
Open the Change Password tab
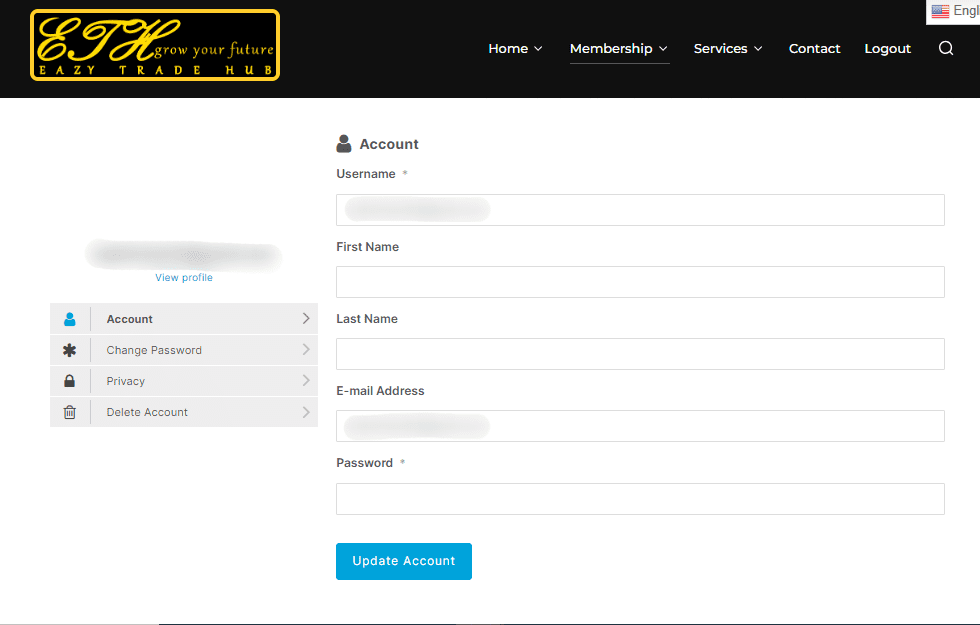coord(154,350)
